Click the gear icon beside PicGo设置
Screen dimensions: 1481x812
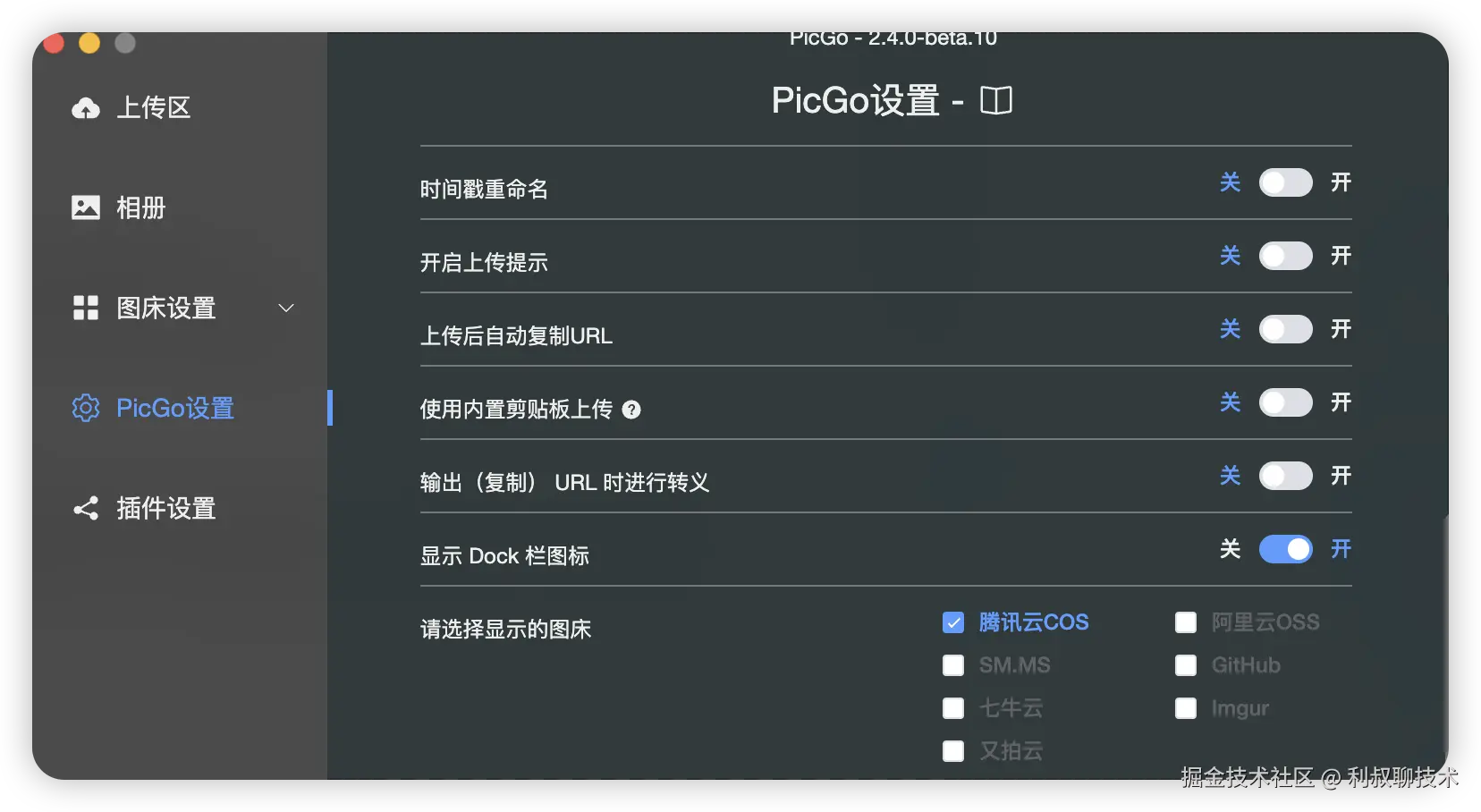86,408
